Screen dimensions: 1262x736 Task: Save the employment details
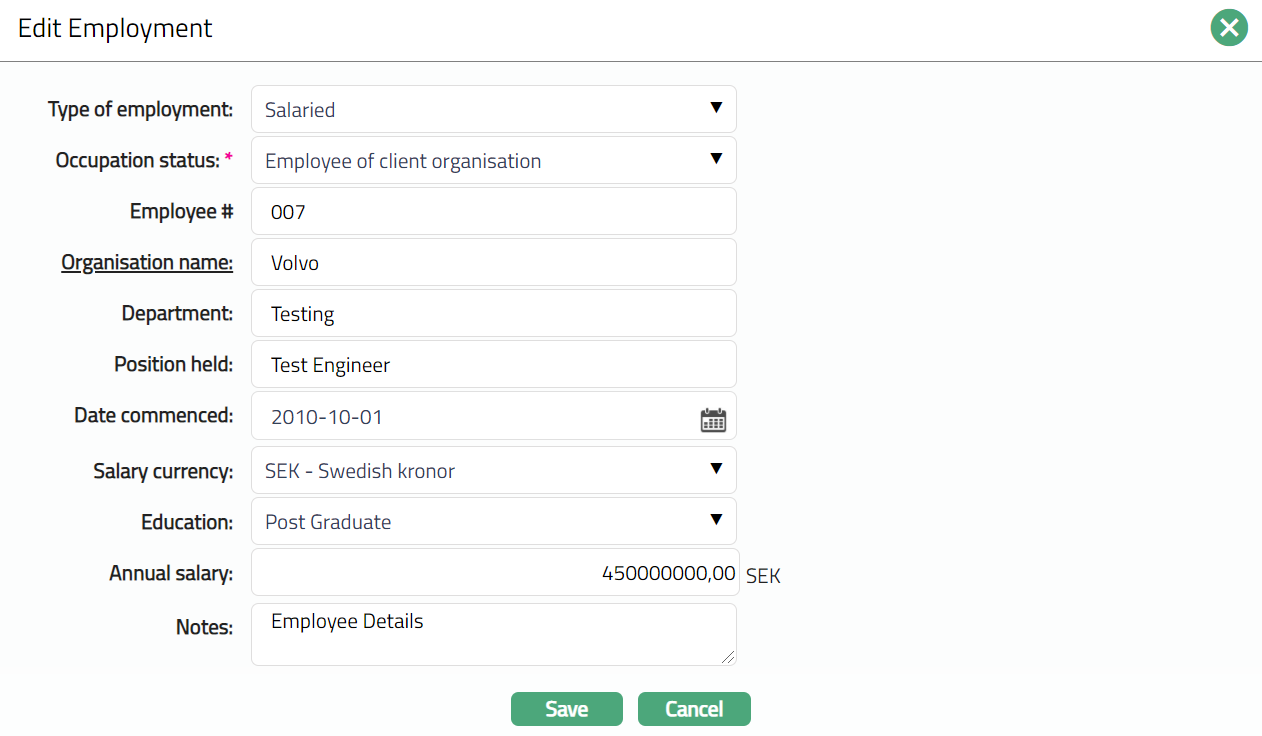tap(566, 709)
